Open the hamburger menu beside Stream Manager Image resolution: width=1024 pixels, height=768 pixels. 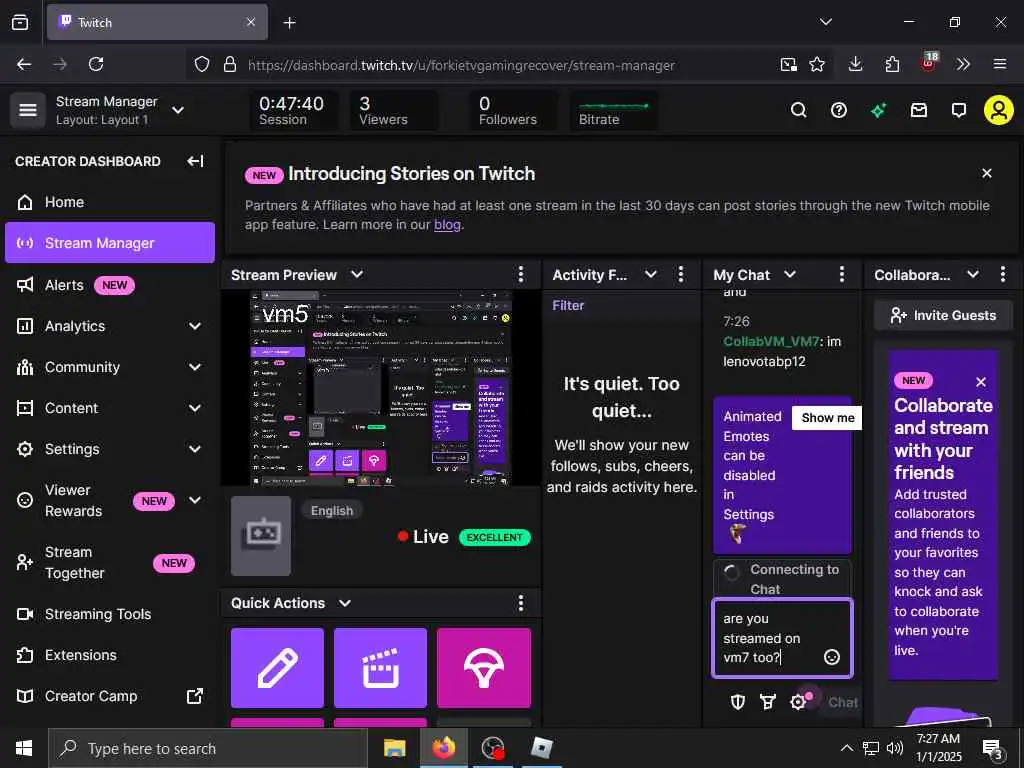(27, 110)
